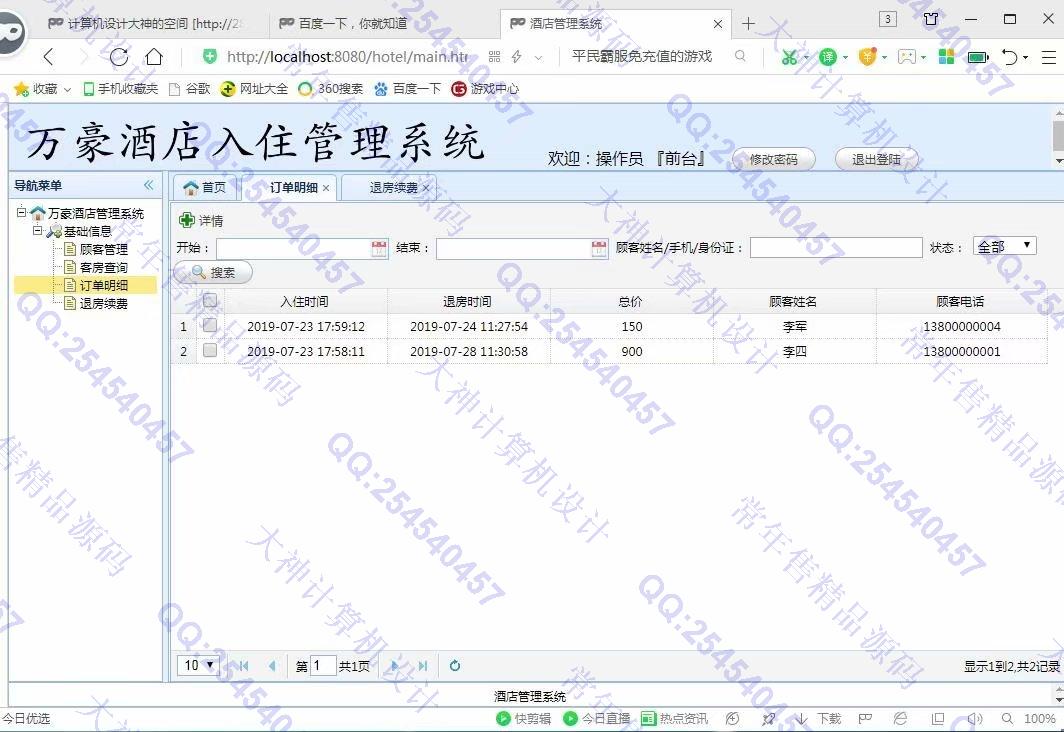Click cell 13800000004 phone number
This screenshot has height=732, width=1064.
(962, 326)
